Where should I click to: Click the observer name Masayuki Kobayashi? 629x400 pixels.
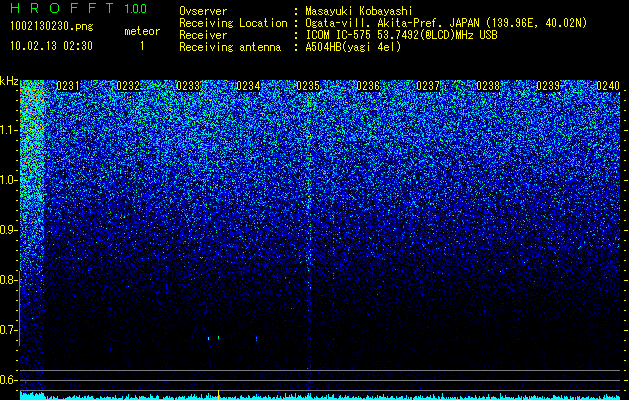pyautogui.click(x=359, y=11)
